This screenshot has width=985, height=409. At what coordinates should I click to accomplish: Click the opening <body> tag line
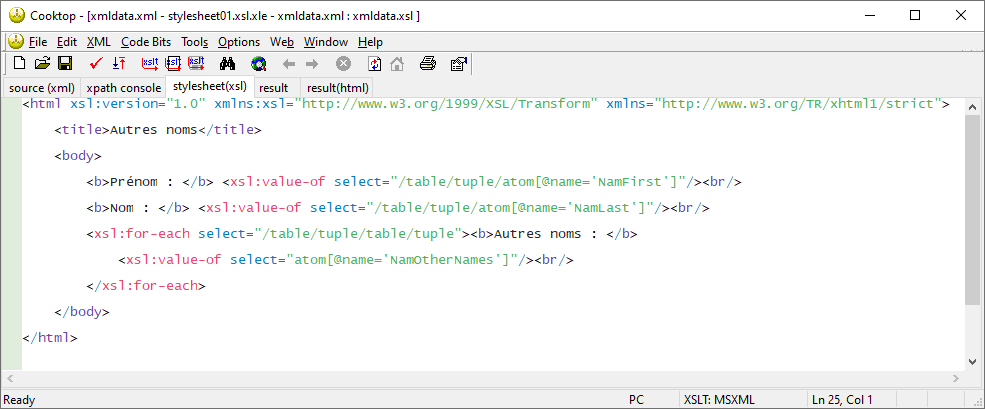click(x=78, y=156)
